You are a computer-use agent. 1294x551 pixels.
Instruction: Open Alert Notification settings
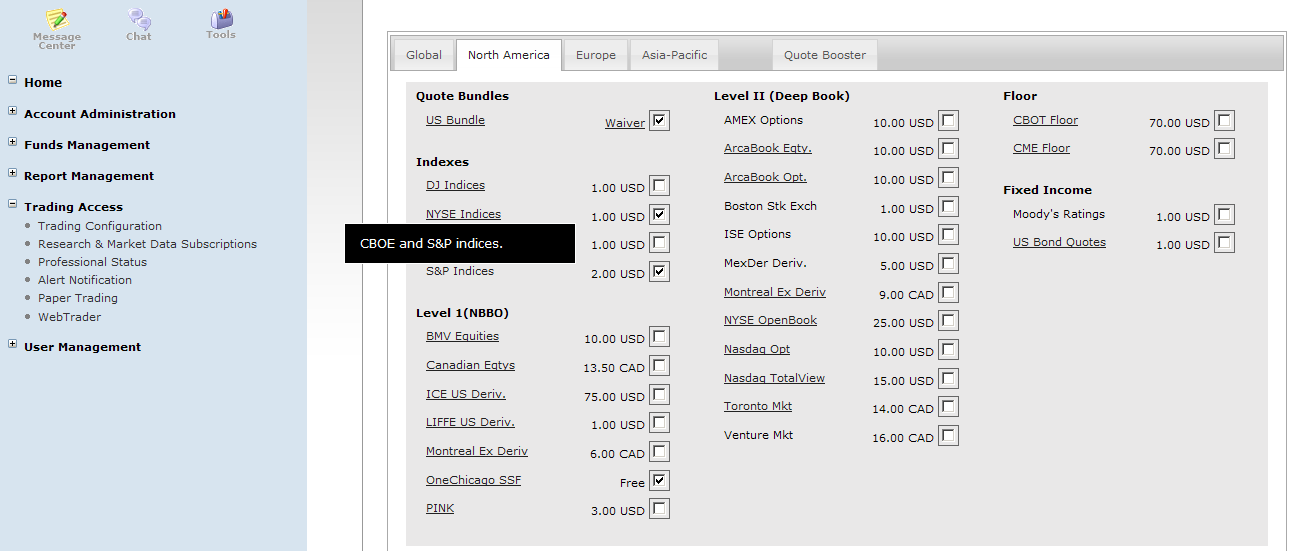(x=85, y=280)
